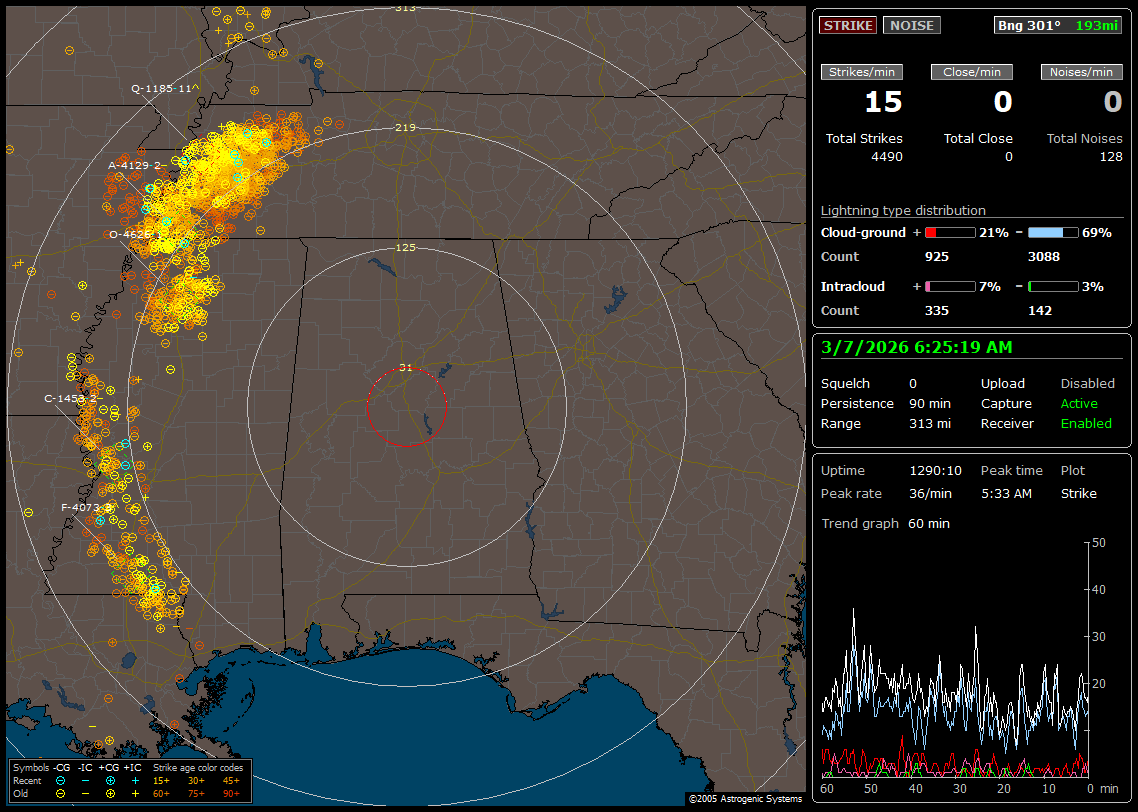Toggle the NOISE mode button
This screenshot has height=812, width=1138.
coord(911,25)
